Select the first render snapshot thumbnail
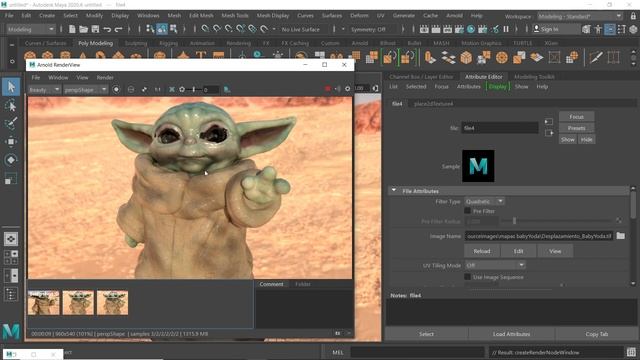This screenshot has height=360, width=640. click(43, 302)
